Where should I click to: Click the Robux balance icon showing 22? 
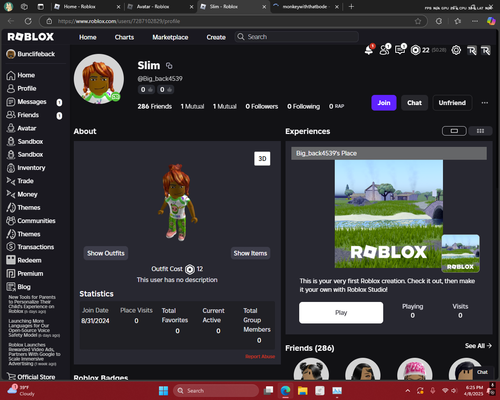(x=416, y=50)
